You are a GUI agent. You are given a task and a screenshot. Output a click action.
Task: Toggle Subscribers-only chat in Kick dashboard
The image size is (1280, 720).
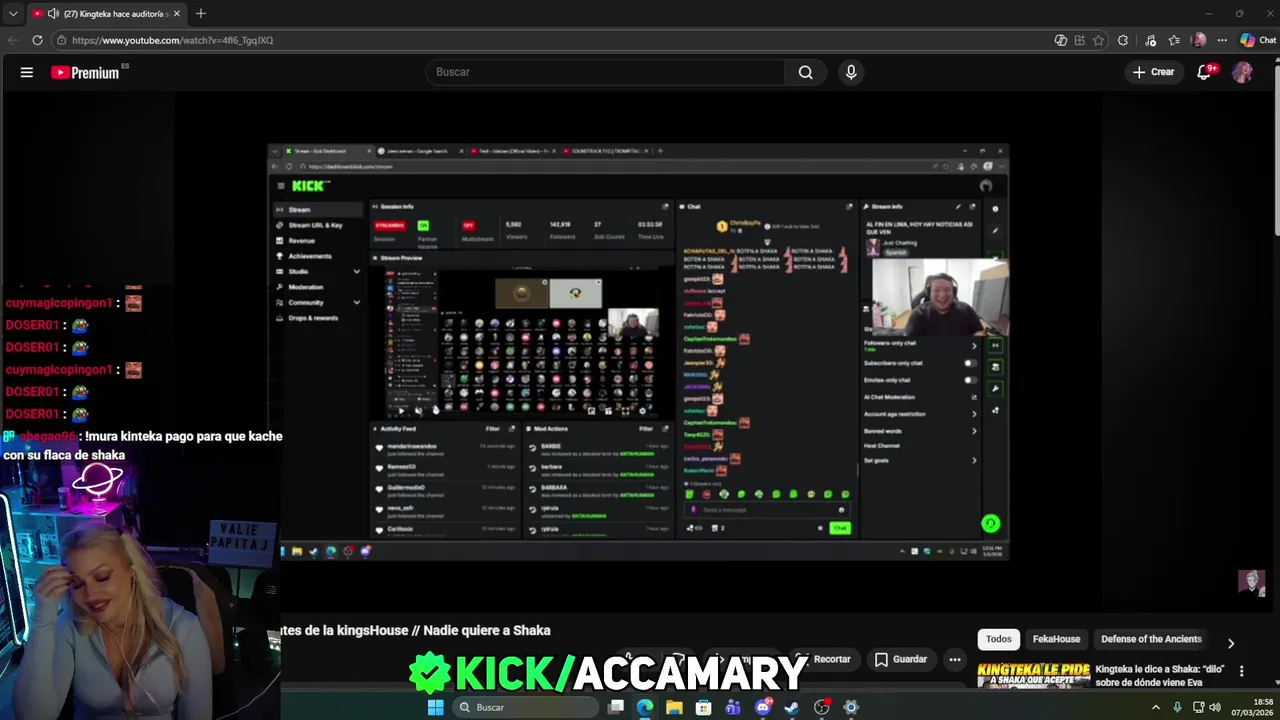(x=969, y=363)
